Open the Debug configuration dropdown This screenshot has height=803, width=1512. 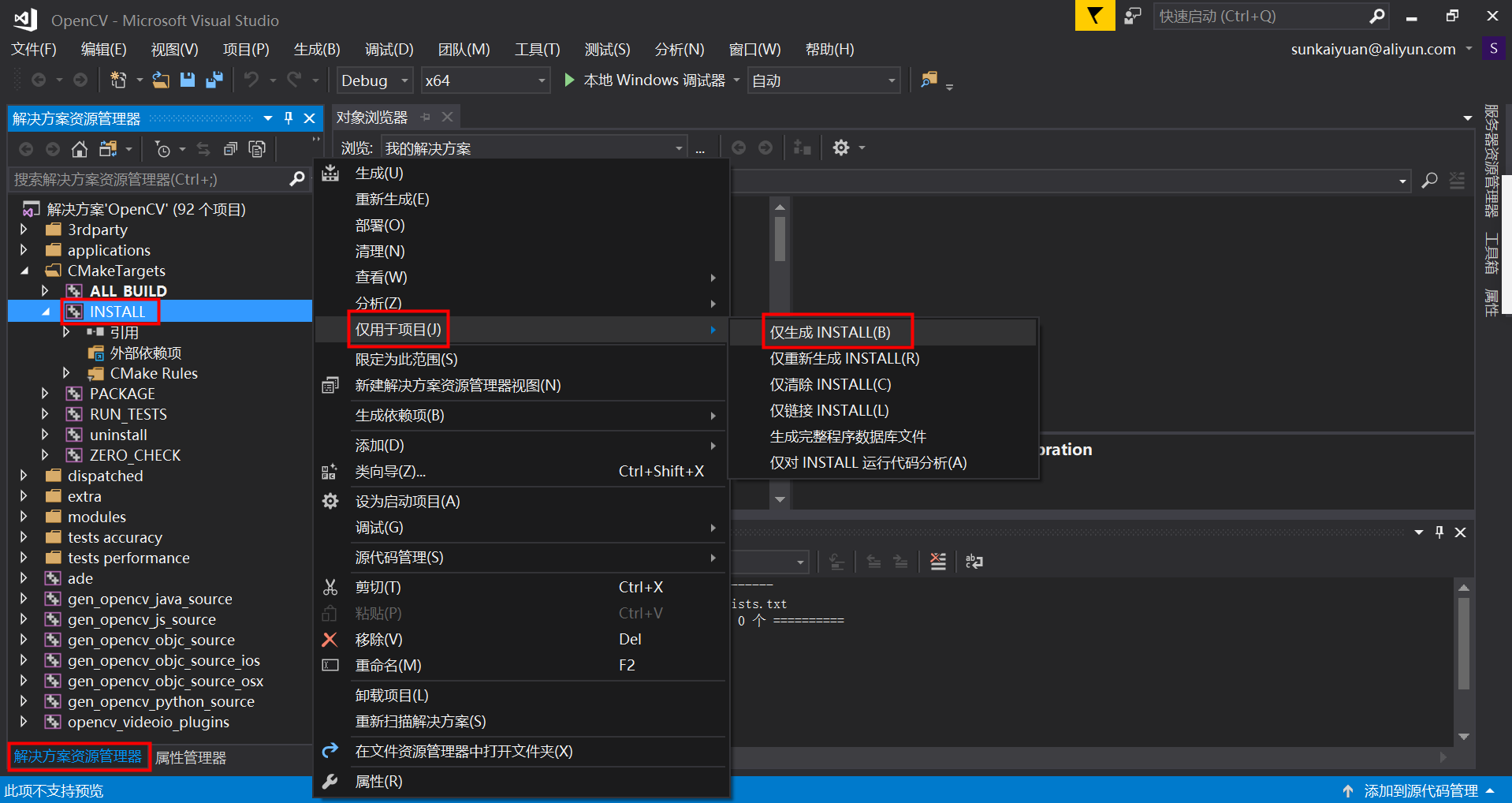coord(375,80)
